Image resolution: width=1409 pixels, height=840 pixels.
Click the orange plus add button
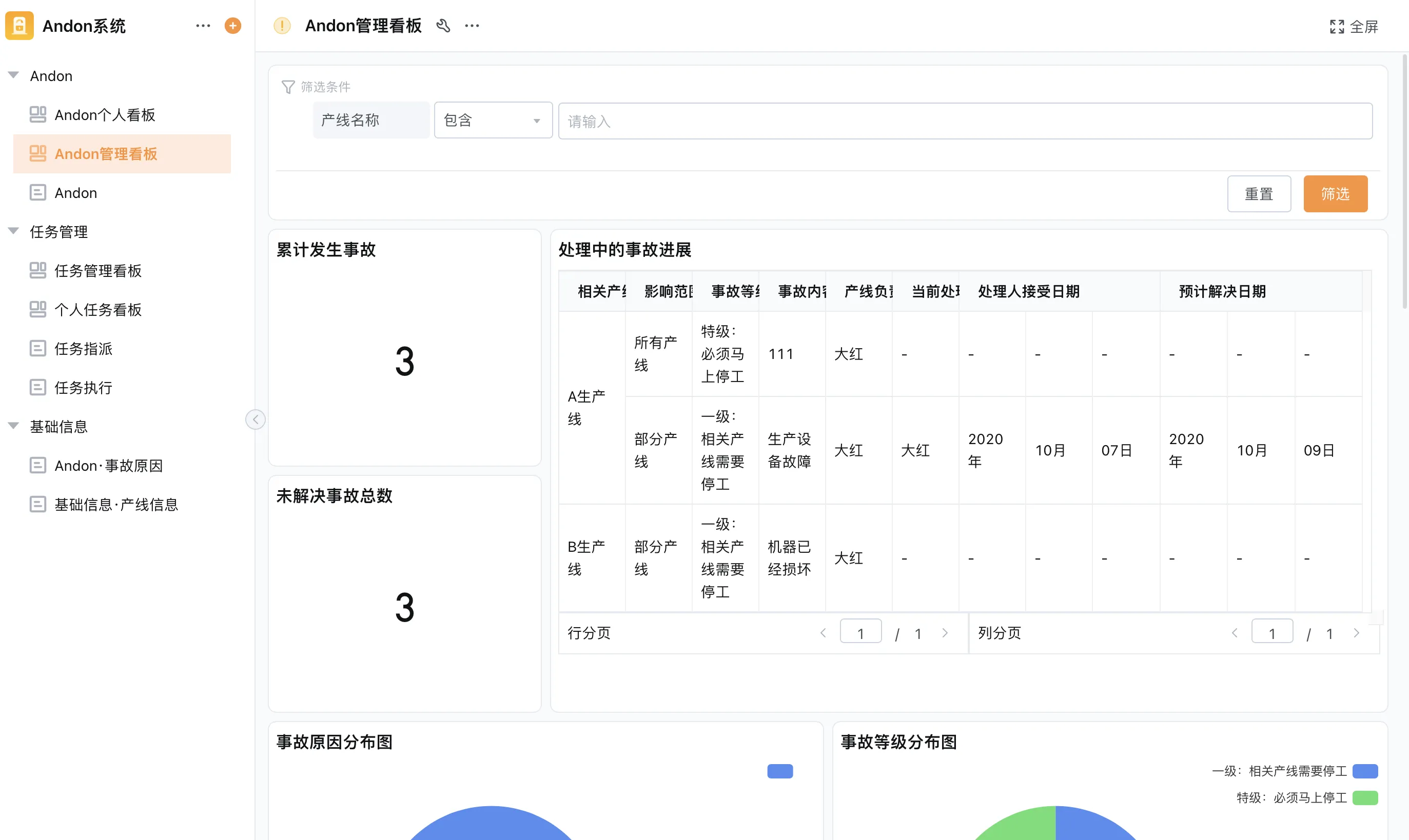[x=233, y=26]
